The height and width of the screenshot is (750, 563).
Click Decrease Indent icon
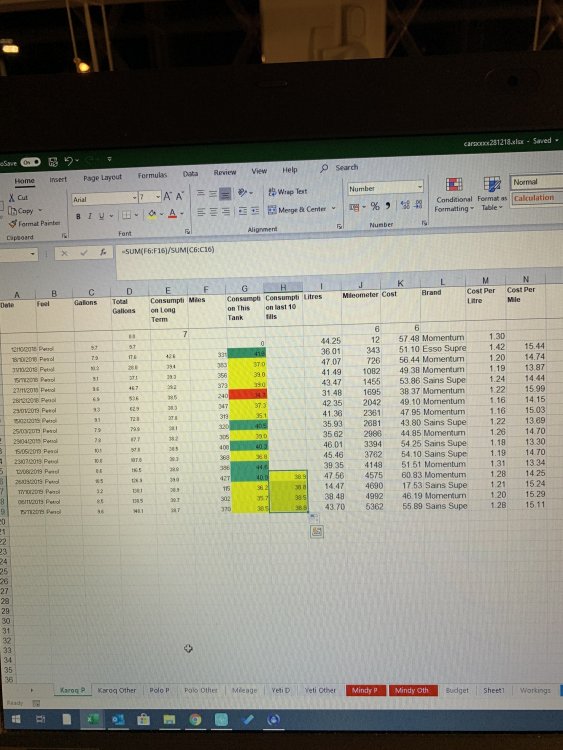[243, 211]
